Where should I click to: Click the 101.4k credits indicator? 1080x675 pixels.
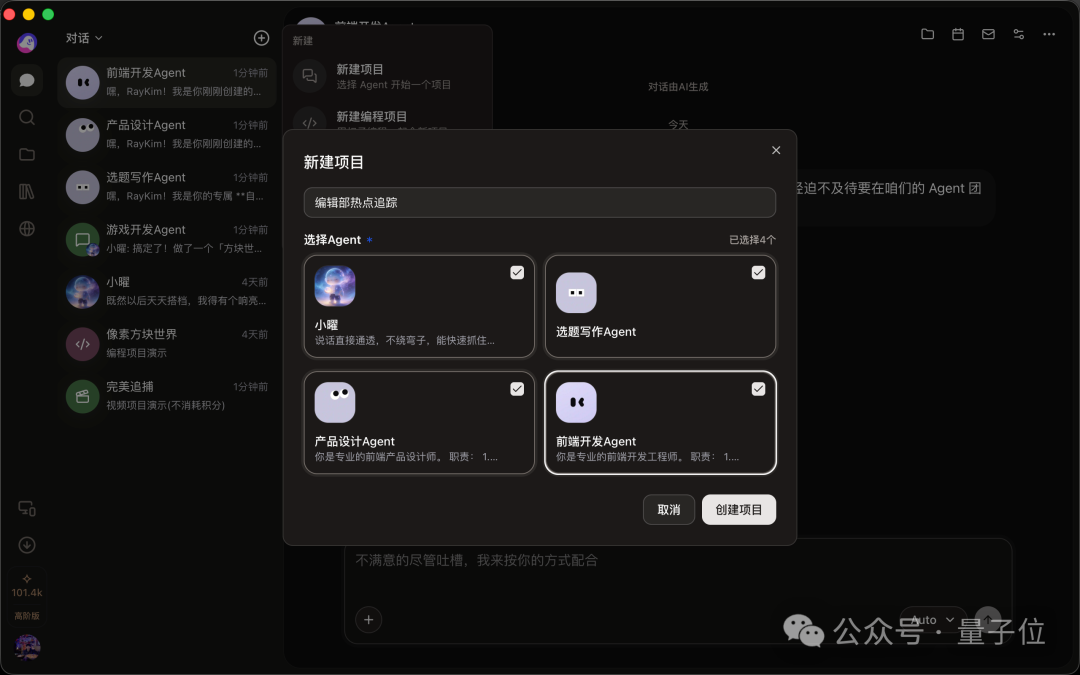click(x=27, y=586)
